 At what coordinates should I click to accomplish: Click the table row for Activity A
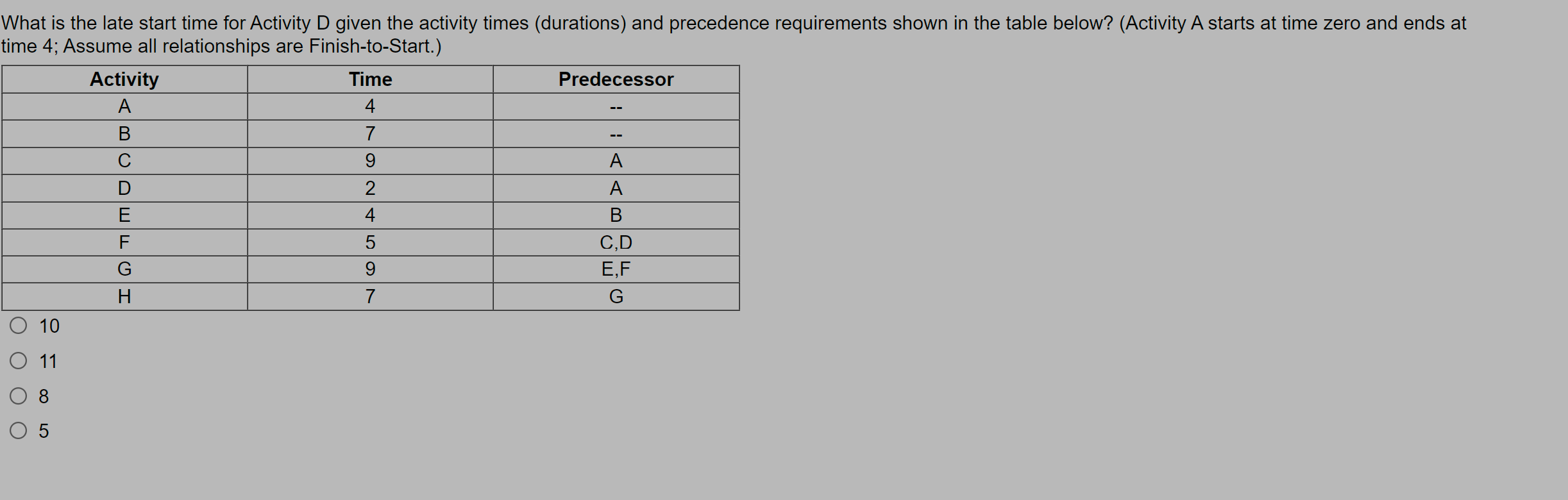124,106
